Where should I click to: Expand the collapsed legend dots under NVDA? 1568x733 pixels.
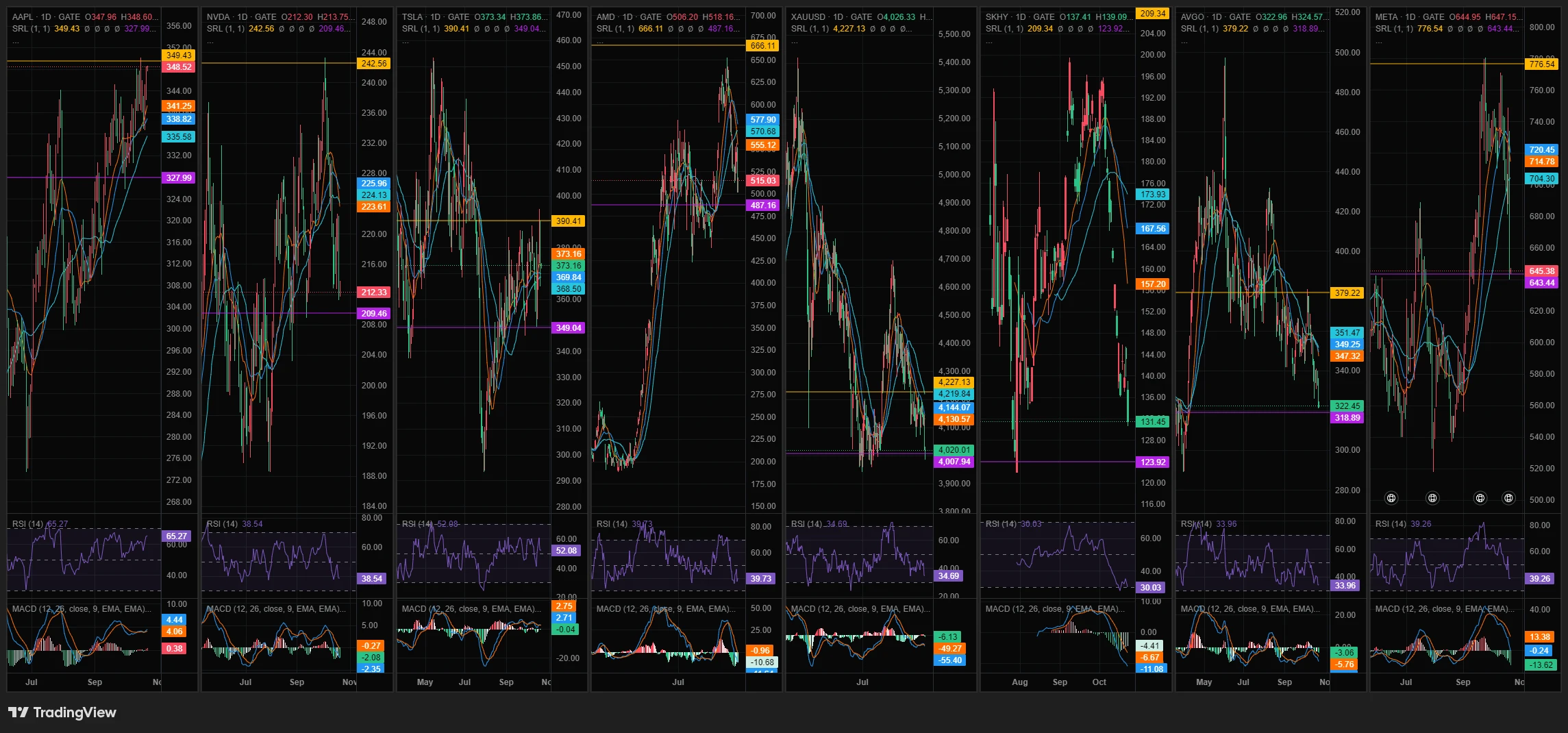point(210,41)
